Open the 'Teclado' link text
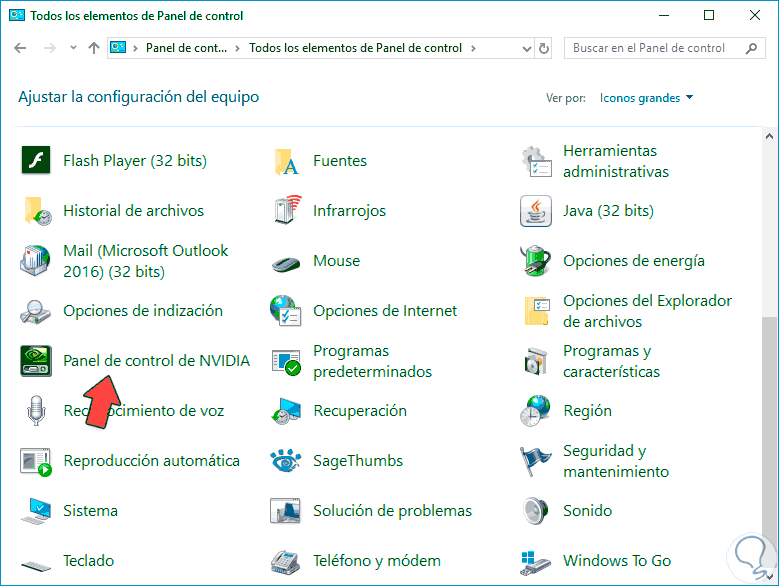Image resolution: width=779 pixels, height=586 pixels. coord(88,561)
